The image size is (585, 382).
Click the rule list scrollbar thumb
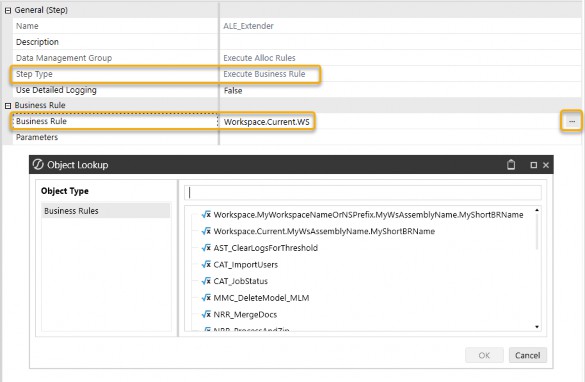537,232
